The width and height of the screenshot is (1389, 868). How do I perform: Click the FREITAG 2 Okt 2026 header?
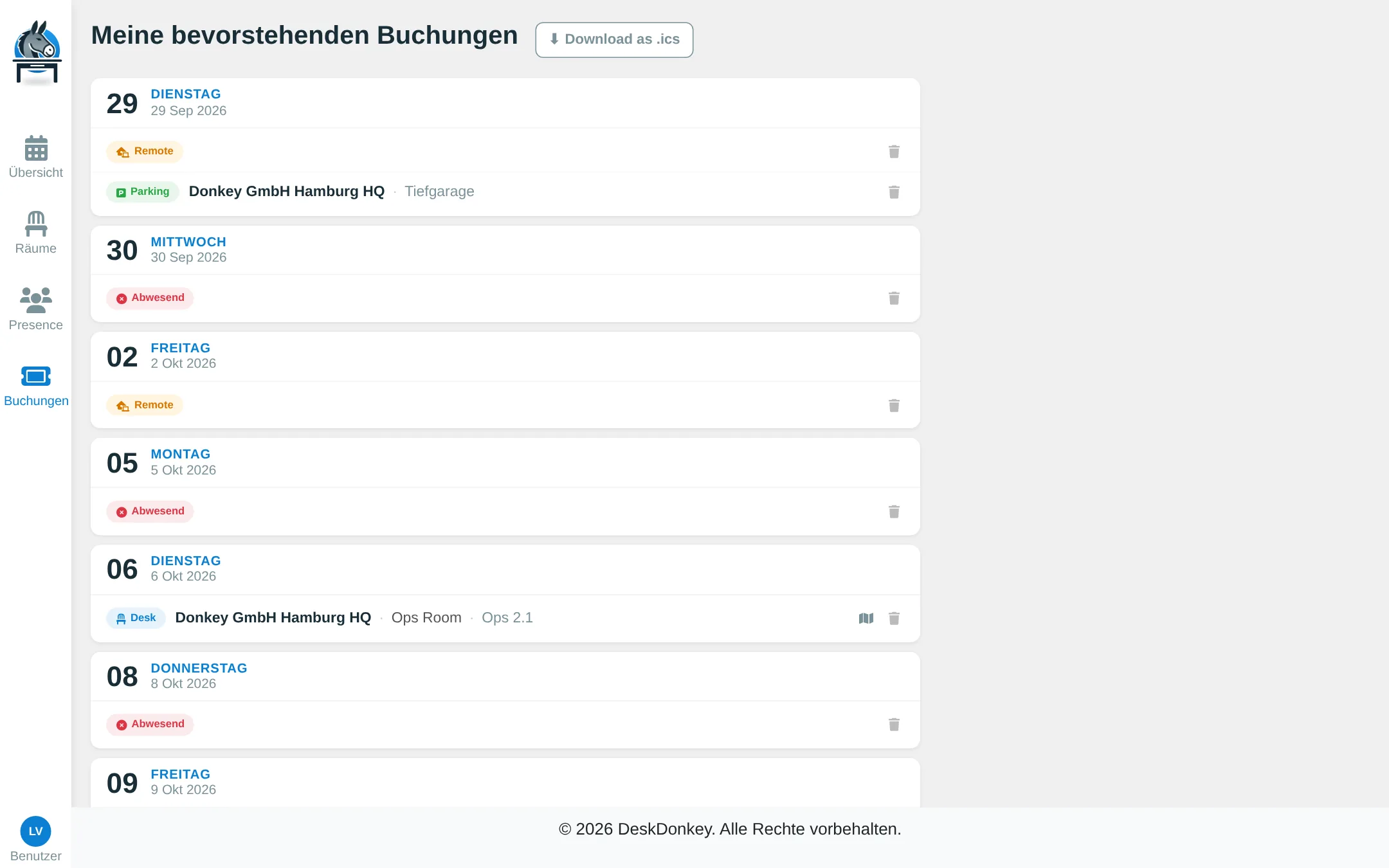[505, 356]
